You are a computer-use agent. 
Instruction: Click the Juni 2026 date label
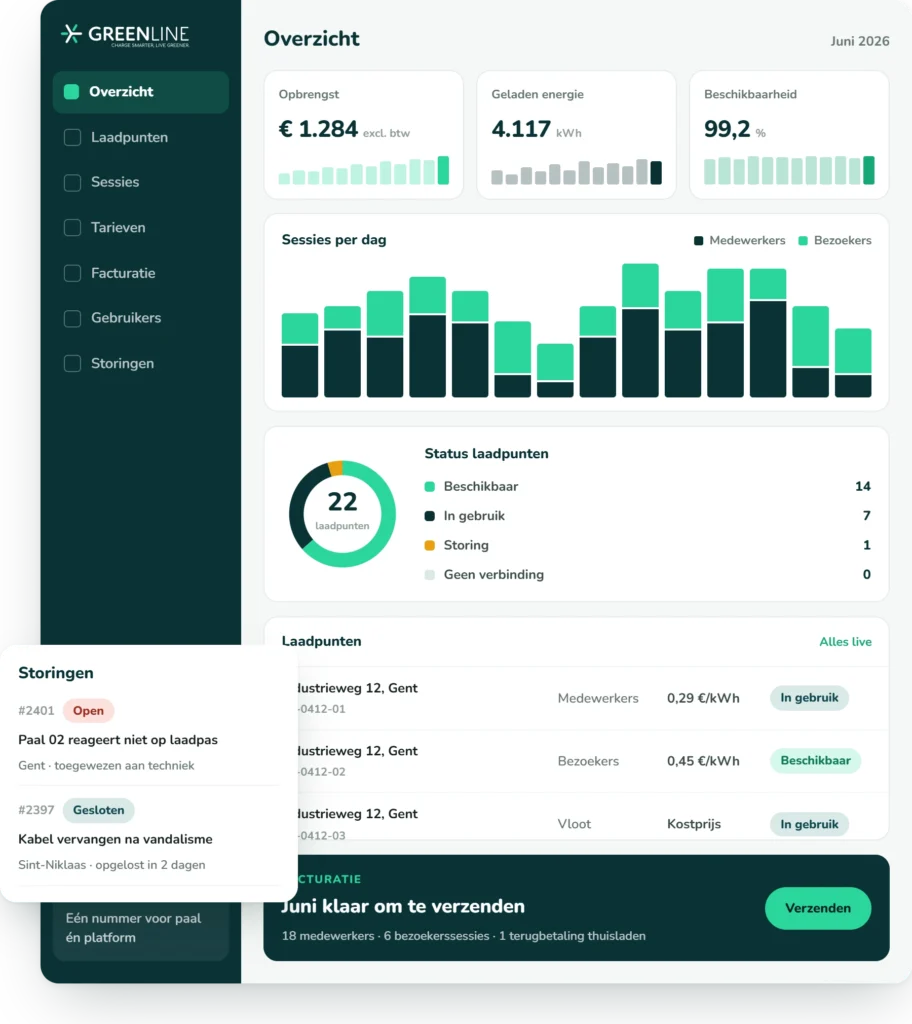coord(860,41)
